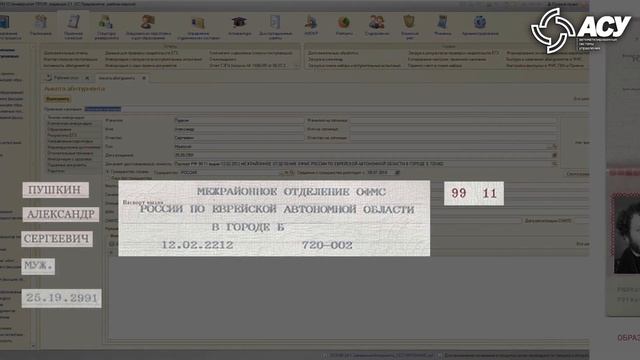Select Отличительные признаки in form sidebar
The height and width of the screenshot is (360, 640).
coord(70,153)
